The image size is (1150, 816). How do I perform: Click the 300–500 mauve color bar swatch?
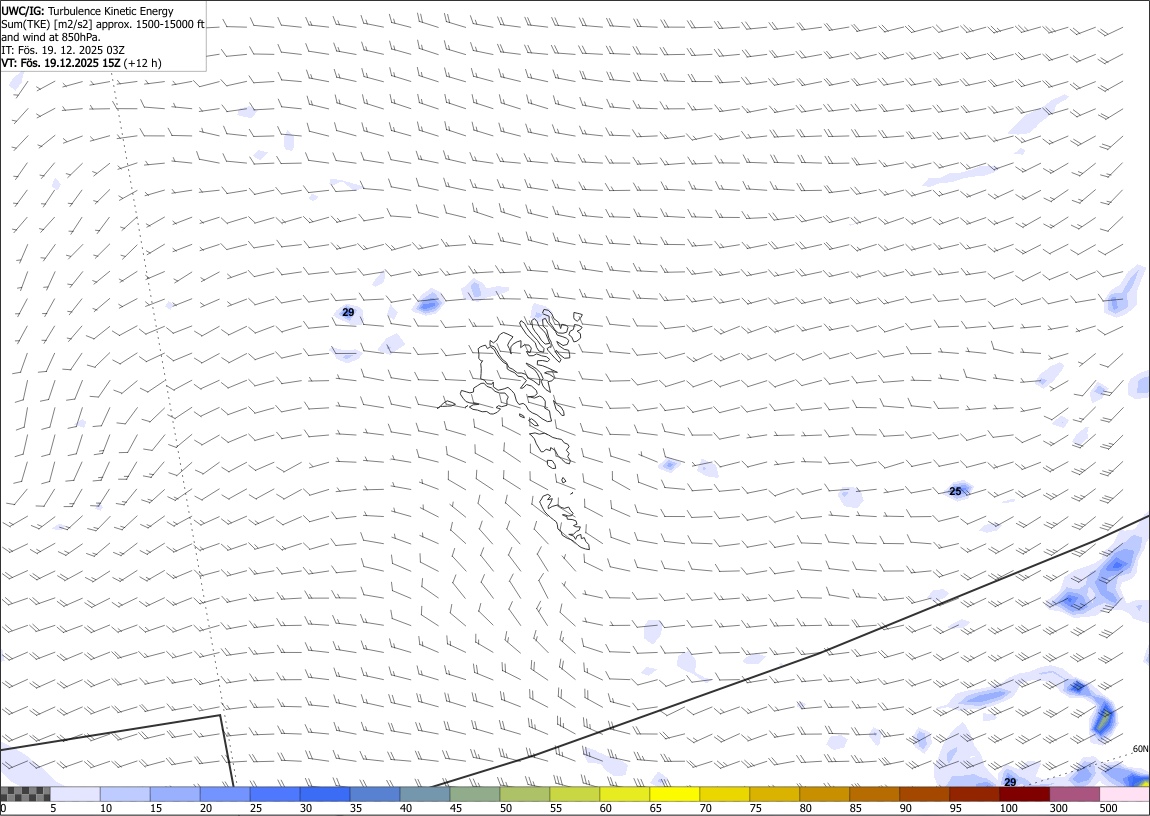coord(1073,794)
